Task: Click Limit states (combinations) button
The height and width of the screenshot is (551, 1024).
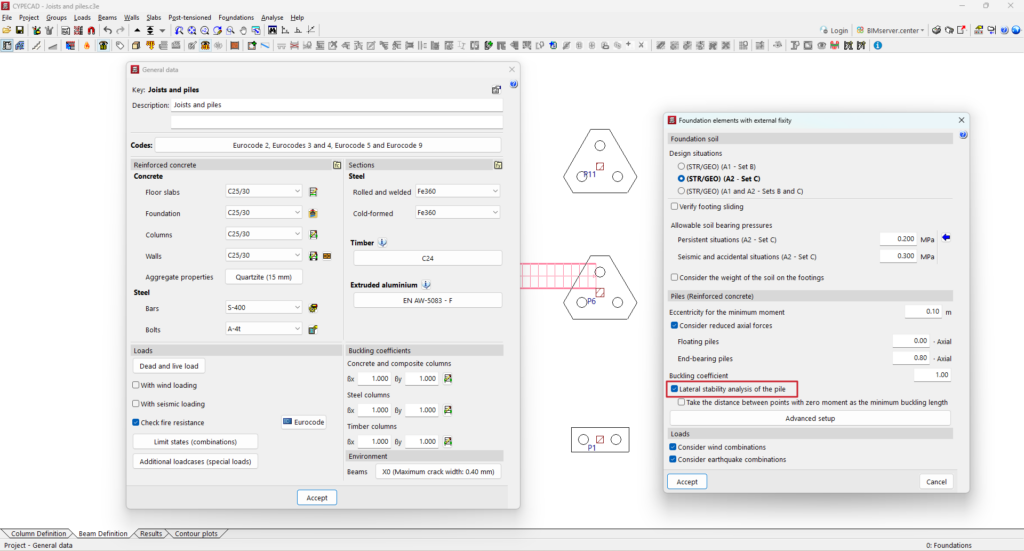Action: (x=195, y=442)
